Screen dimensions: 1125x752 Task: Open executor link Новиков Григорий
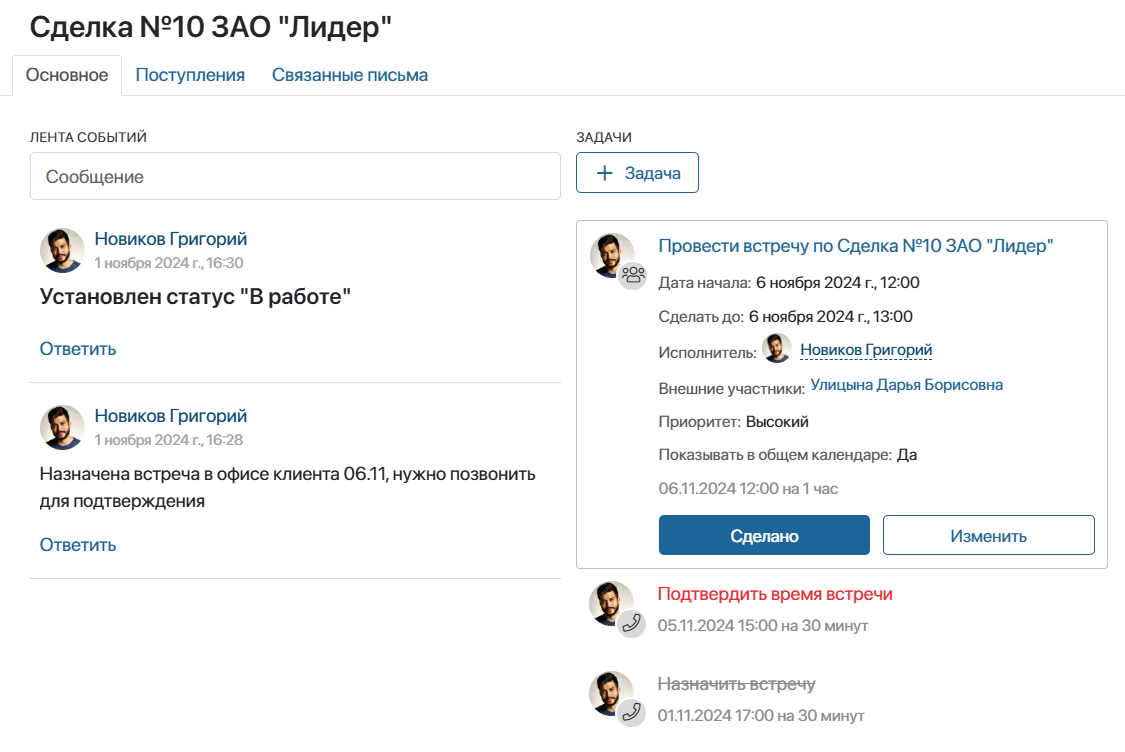[x=866, y=350]
